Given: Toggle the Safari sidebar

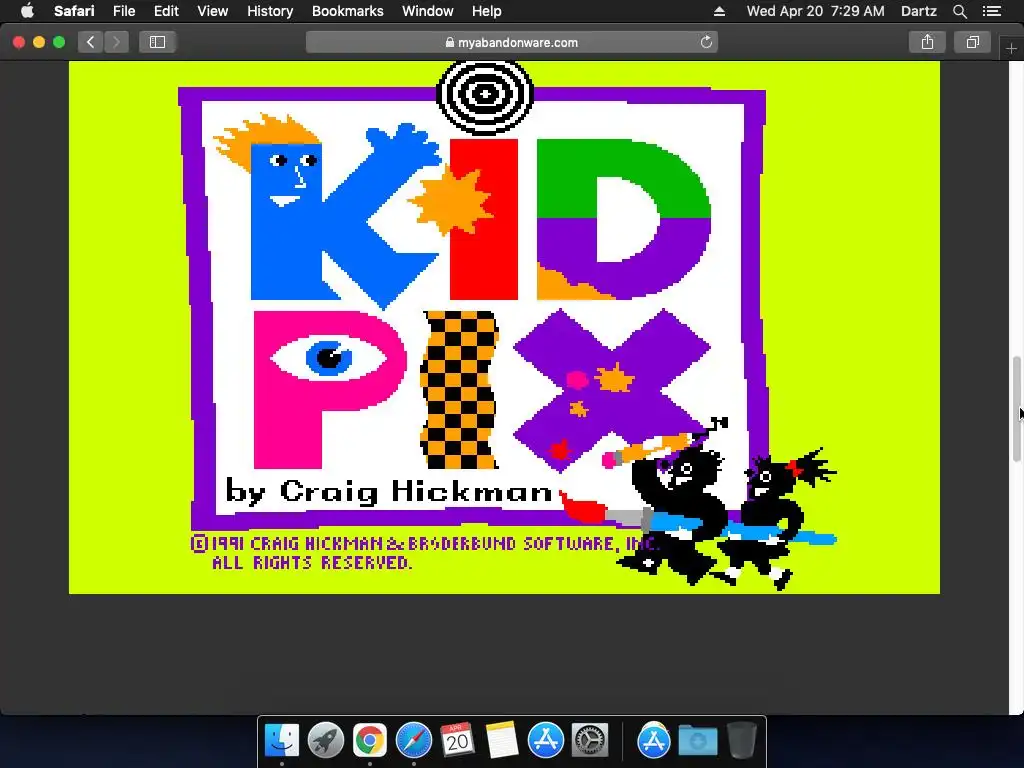Looking at the screenshot, I should [x=157, y=42].
